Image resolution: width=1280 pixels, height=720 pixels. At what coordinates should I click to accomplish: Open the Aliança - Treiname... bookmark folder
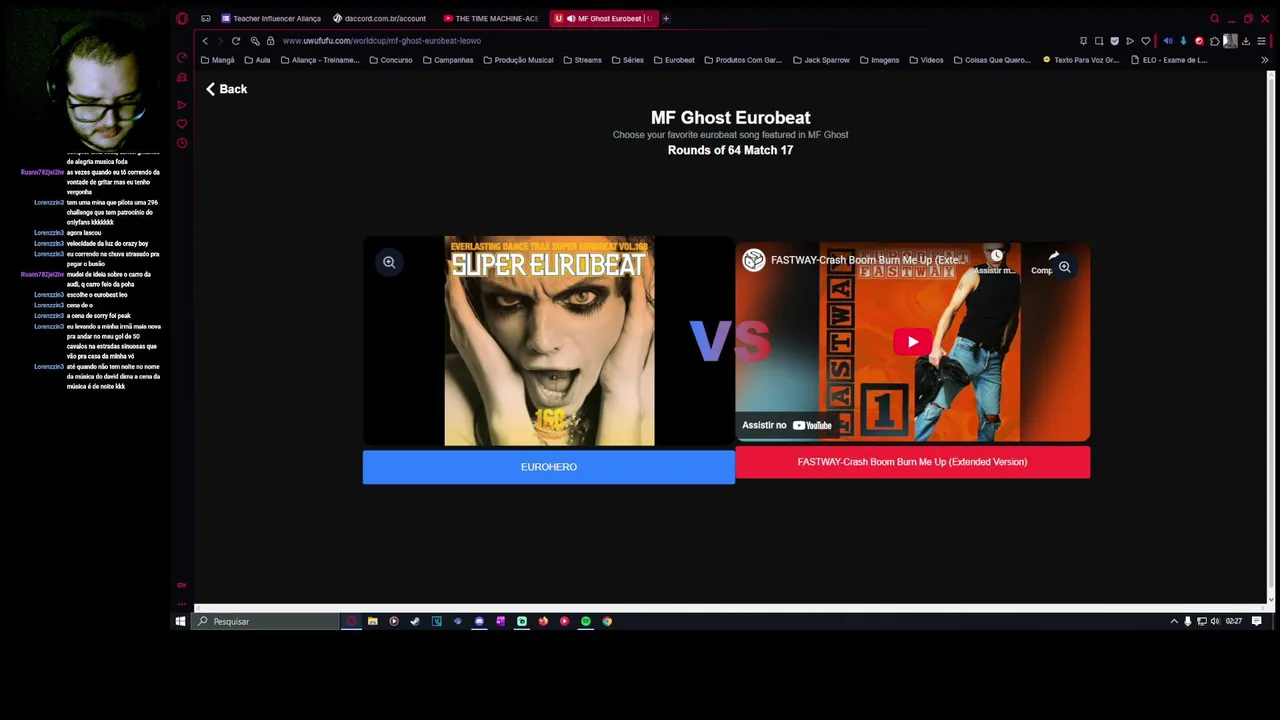tap(319, 60)
